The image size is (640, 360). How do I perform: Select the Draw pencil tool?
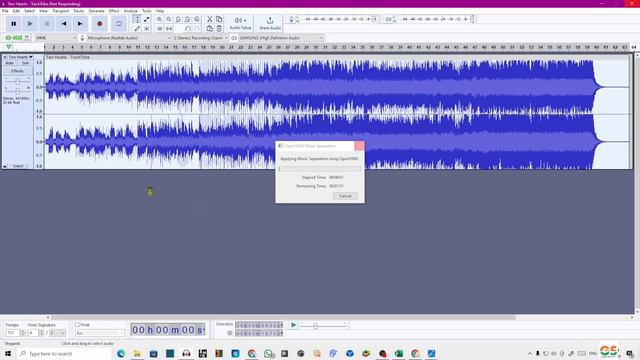click(137, 29)
